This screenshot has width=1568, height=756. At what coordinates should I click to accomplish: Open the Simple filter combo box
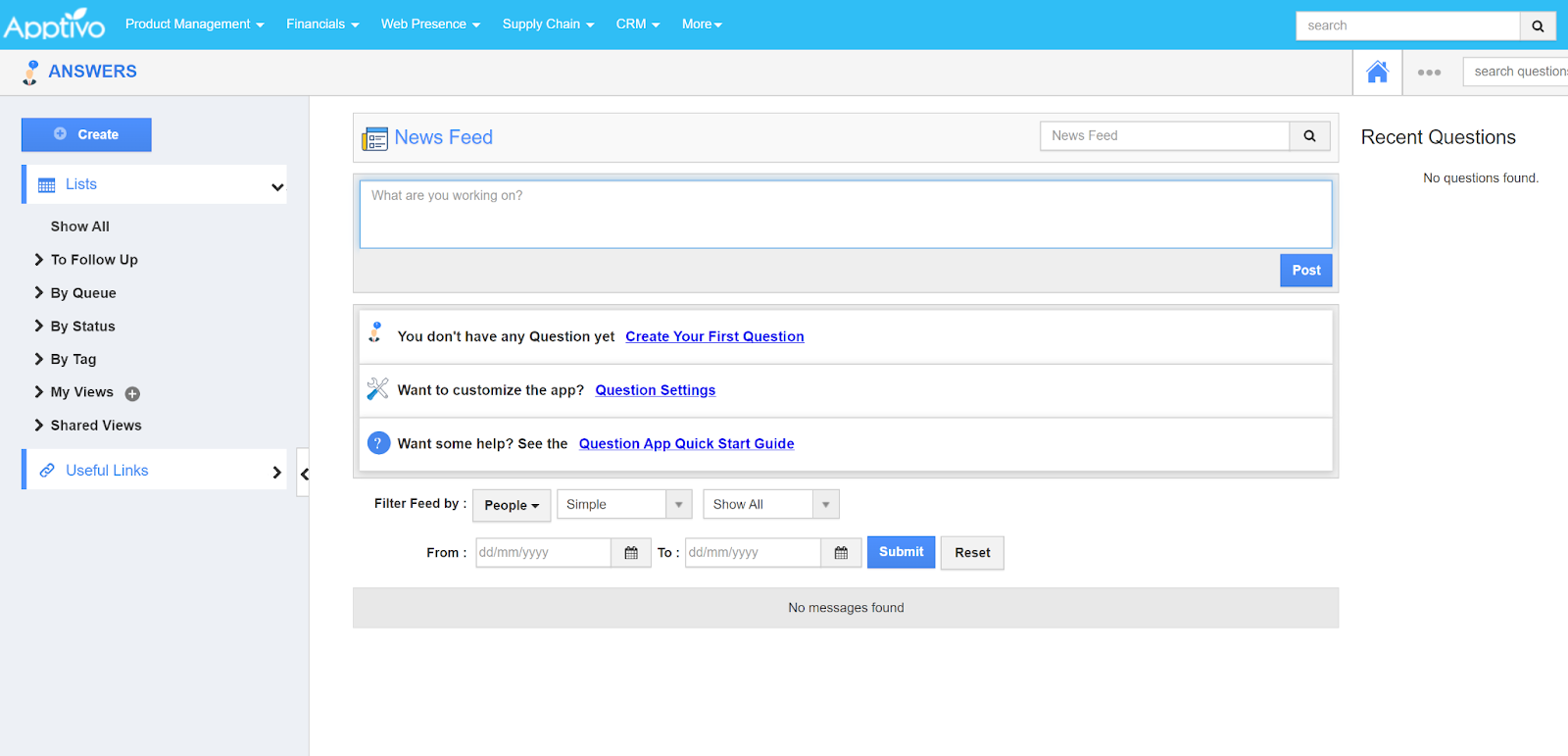pos(624,504)
